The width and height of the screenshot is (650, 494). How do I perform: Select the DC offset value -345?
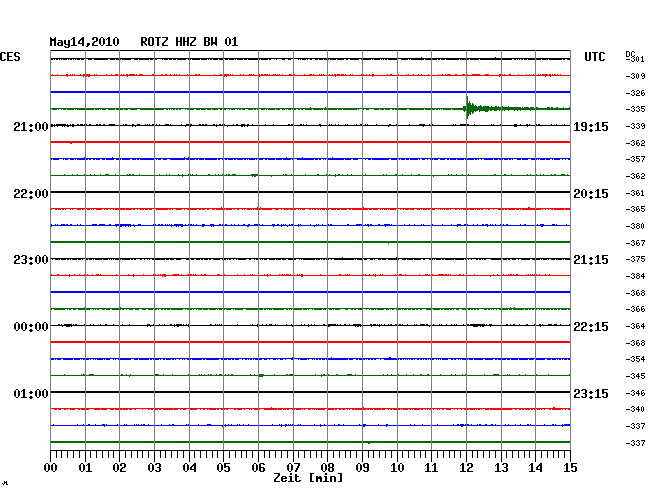pos(635,376)
